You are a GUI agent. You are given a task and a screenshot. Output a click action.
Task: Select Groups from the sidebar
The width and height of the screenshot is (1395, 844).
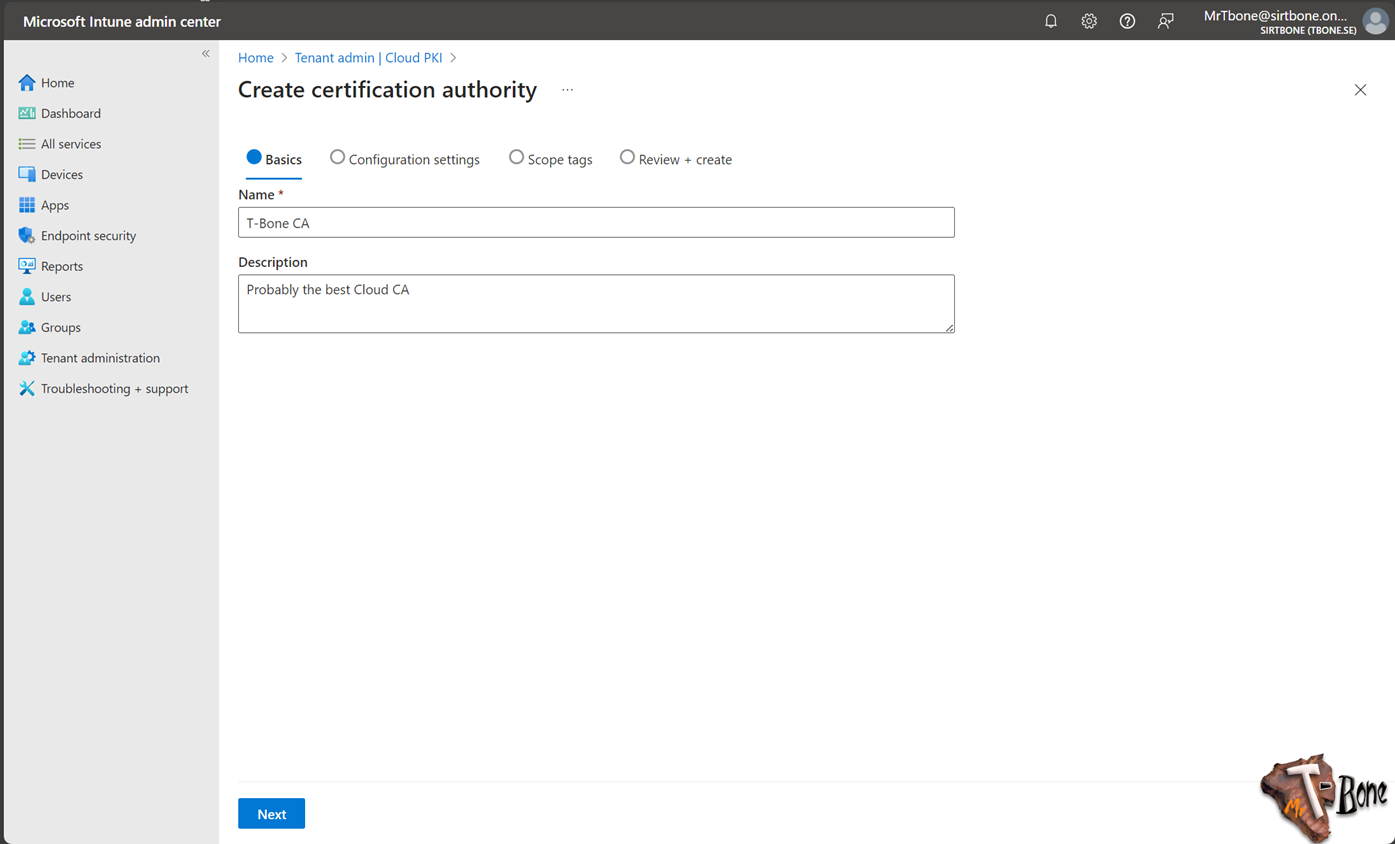[x=59, y=327]
